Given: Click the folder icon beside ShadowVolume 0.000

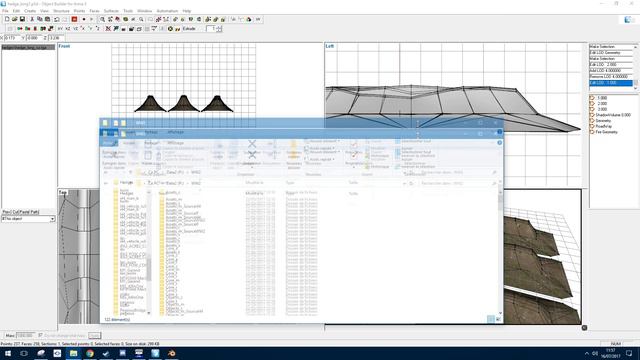Looking at the screenshot, I should point(592,115).
